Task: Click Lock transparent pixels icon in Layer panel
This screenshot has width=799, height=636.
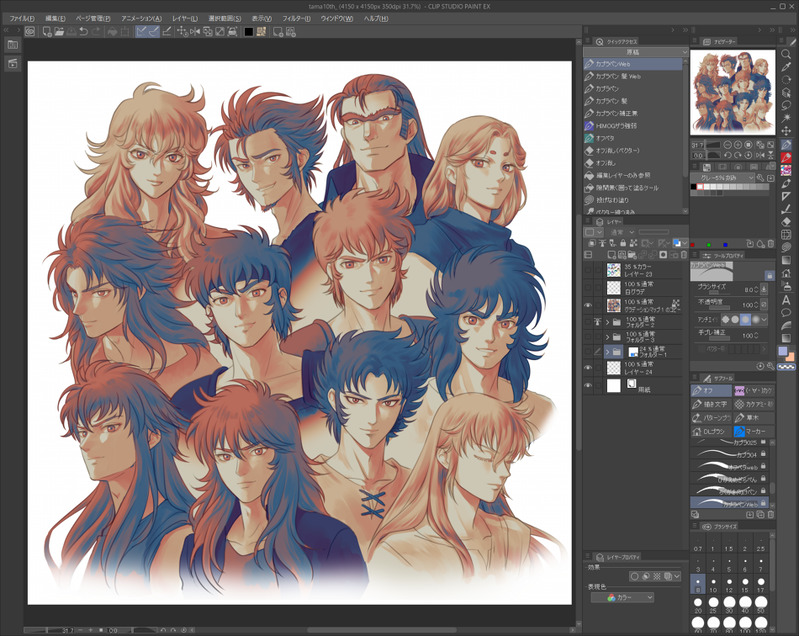Action: coord(633,243)
